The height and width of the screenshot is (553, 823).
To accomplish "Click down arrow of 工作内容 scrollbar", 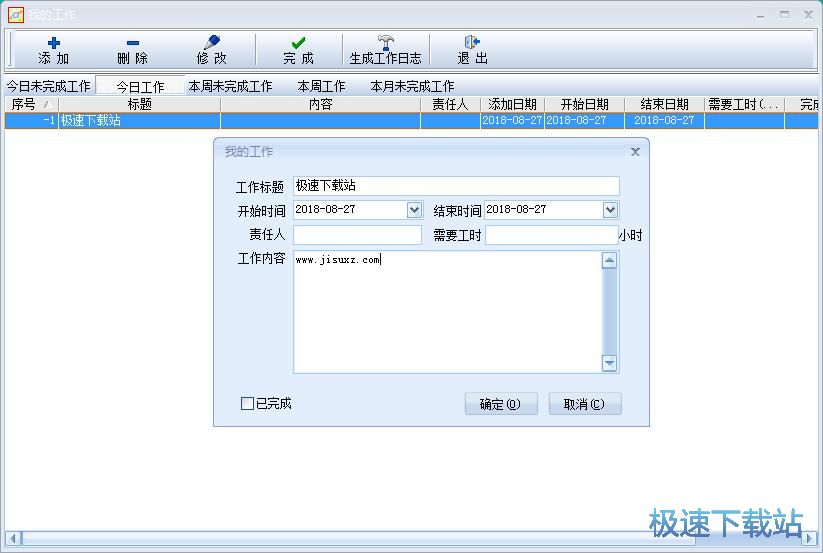I will click(609, 363).
